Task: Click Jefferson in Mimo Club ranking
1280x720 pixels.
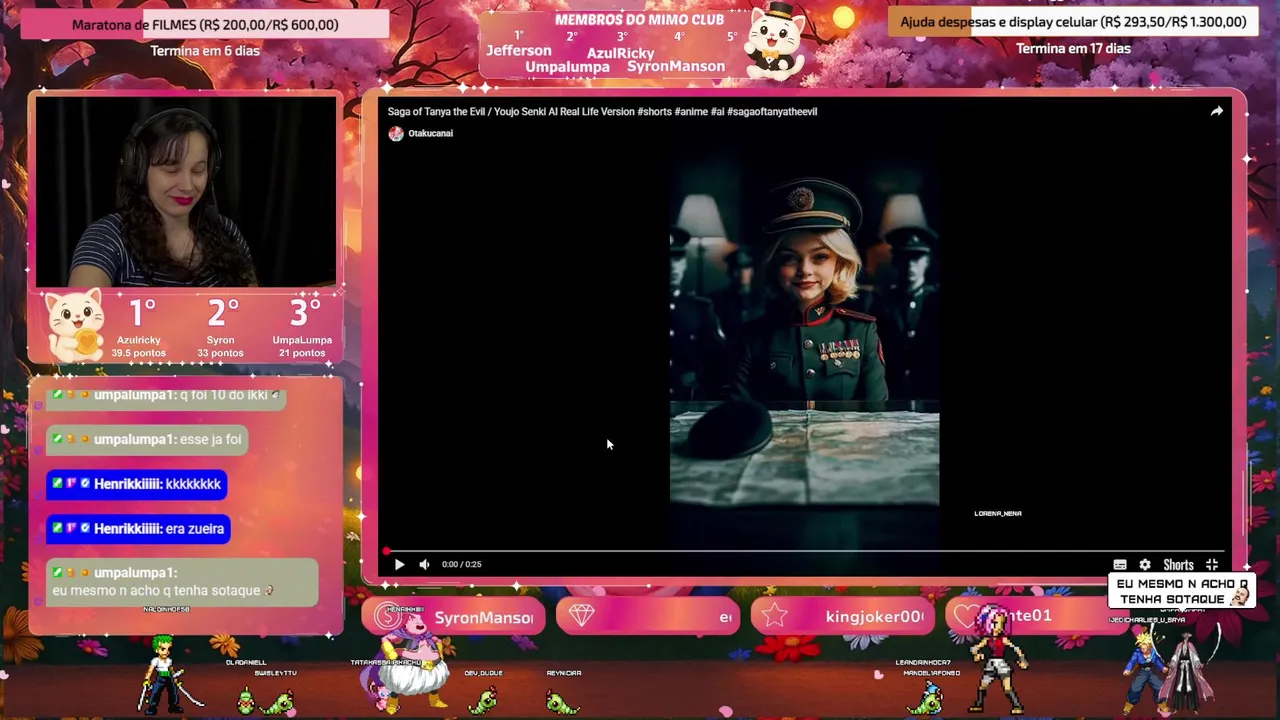Action: point(518,50)
